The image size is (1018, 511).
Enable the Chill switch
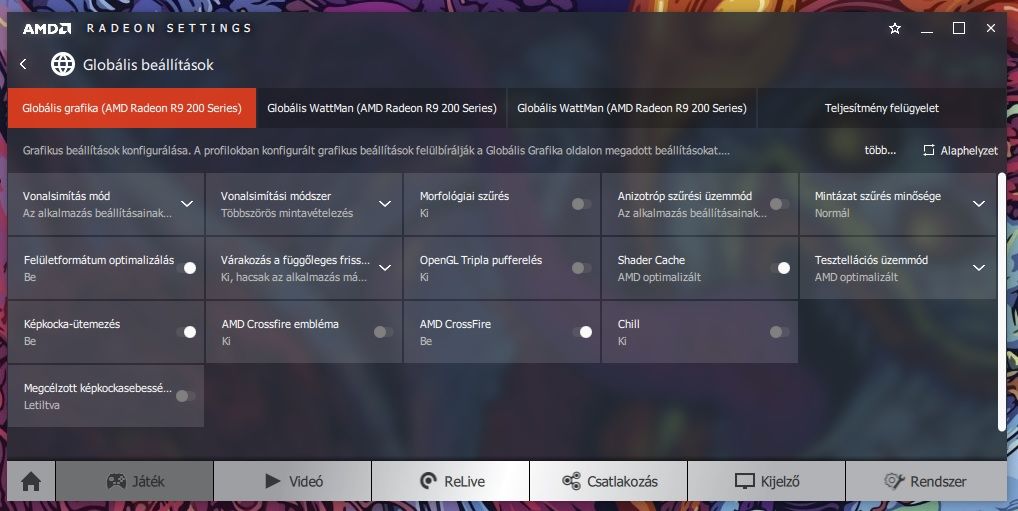coord(779,332)
